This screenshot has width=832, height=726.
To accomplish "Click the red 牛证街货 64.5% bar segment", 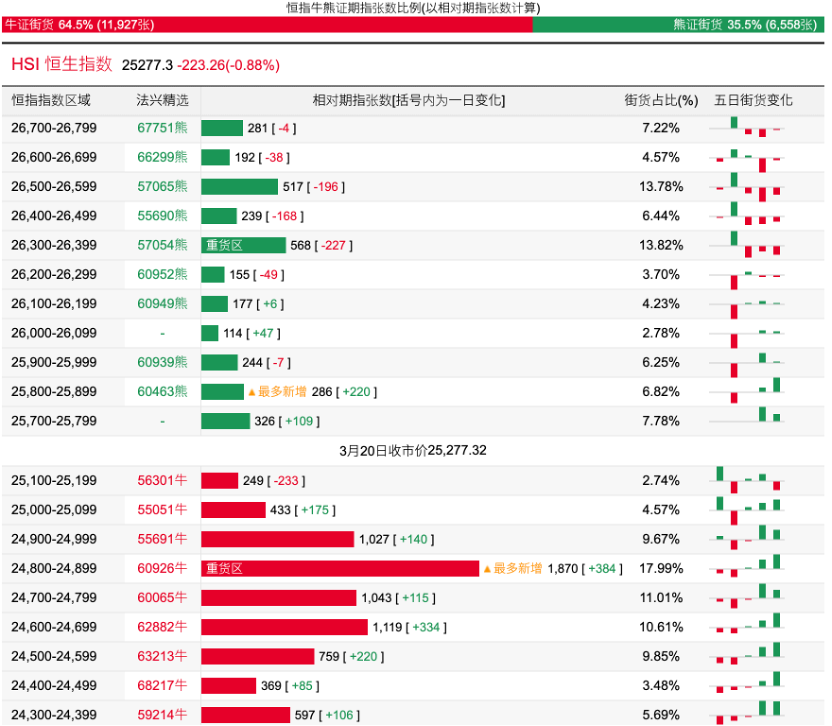I will point(266,24).
